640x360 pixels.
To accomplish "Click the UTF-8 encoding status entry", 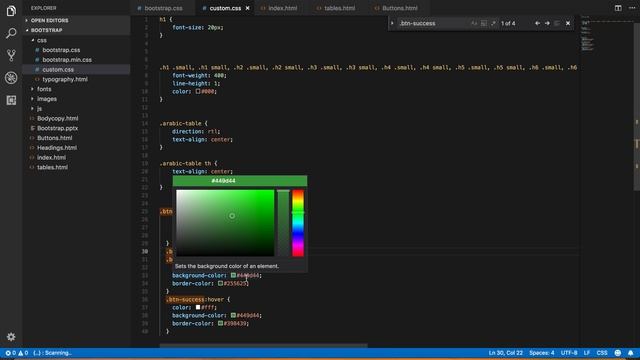I will (569, 353).
